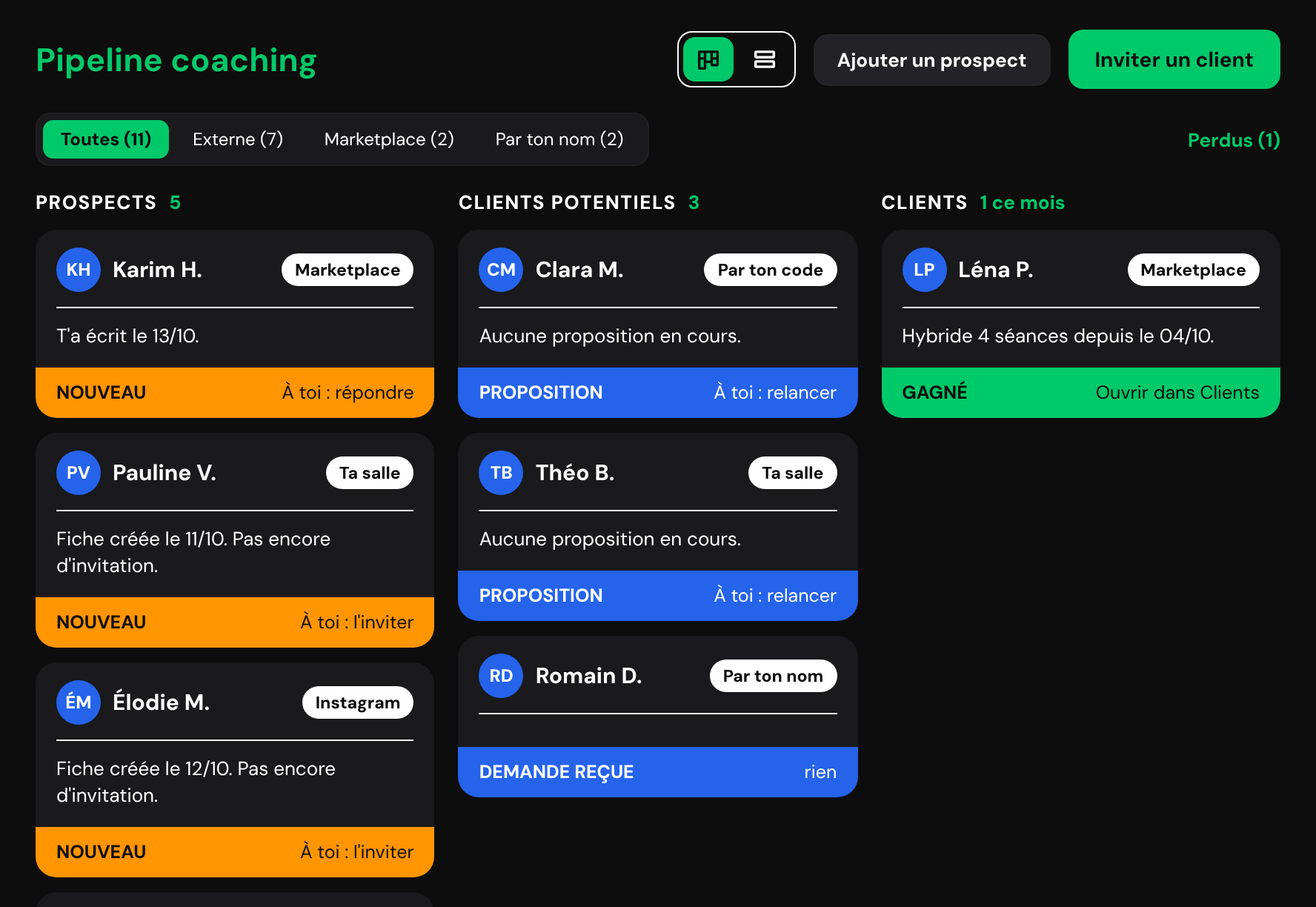
Task: Click the DEMANDE REÇUE bar on Romain's card
Action: pos(658,772)
